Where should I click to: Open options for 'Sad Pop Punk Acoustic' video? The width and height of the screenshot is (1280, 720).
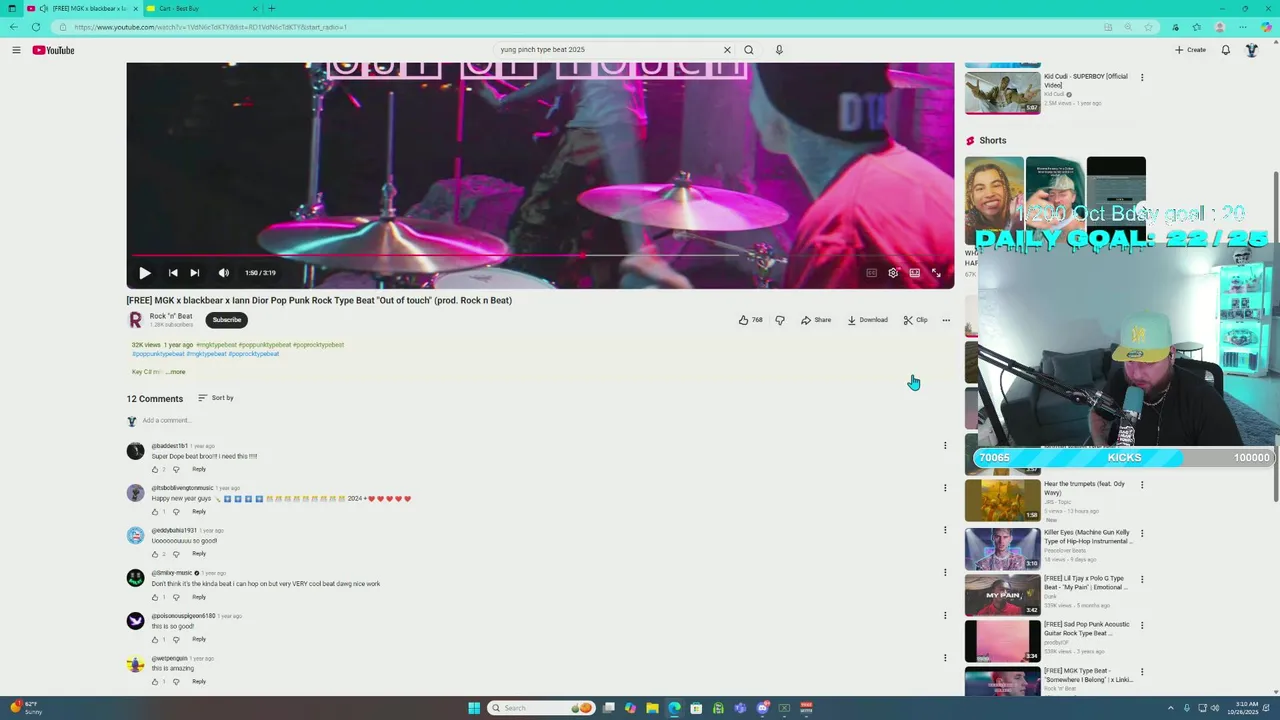click(1142, 625)
